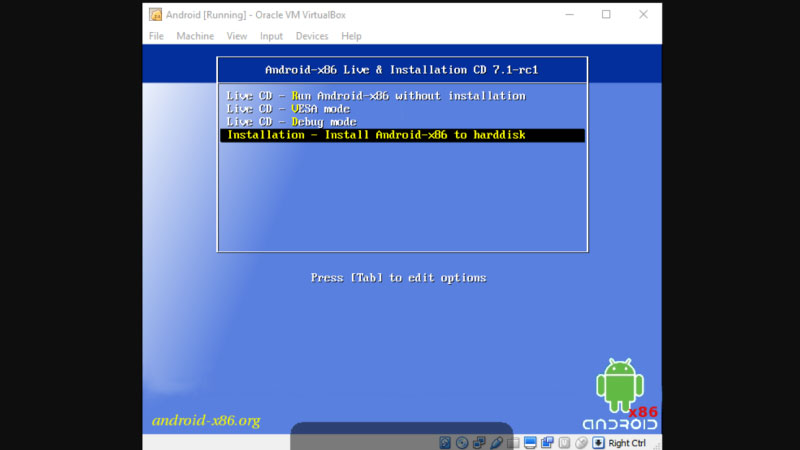Click the recording status icon
Image resolution: width=800 pixels, height=450 pixels.
click(x=547, y=442)
